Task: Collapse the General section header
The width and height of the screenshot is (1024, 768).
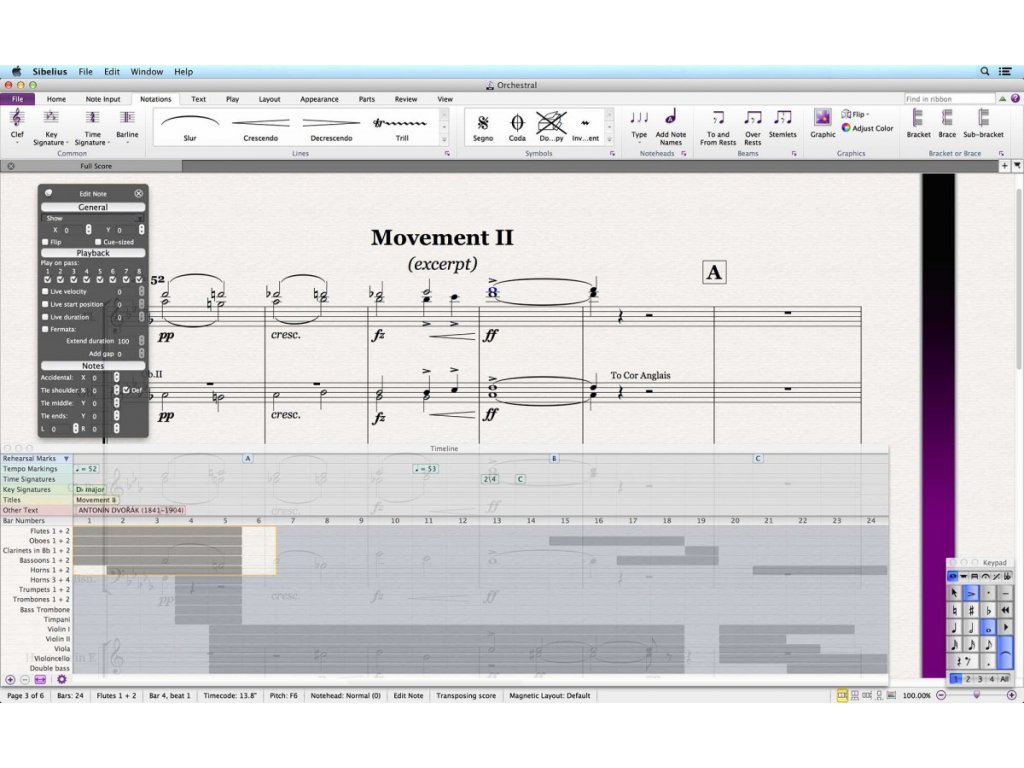Action: click(x=93, y=207)
